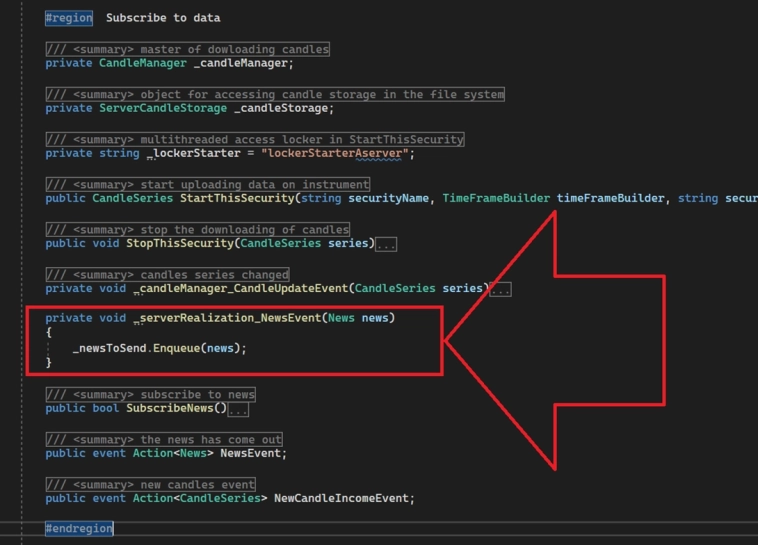Screen dimensions: 758x545
Task: Click the StartThisSecurity method name
Action: 237,198
